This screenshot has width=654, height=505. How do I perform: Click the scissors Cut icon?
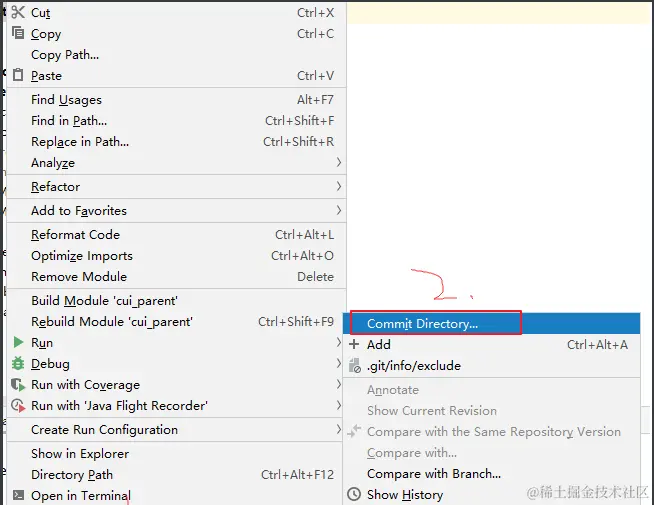[x=18, y=13]
